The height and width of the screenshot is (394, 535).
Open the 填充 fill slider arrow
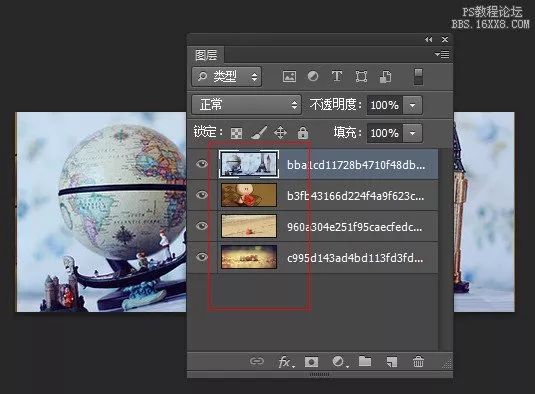[x=412, y=133]
